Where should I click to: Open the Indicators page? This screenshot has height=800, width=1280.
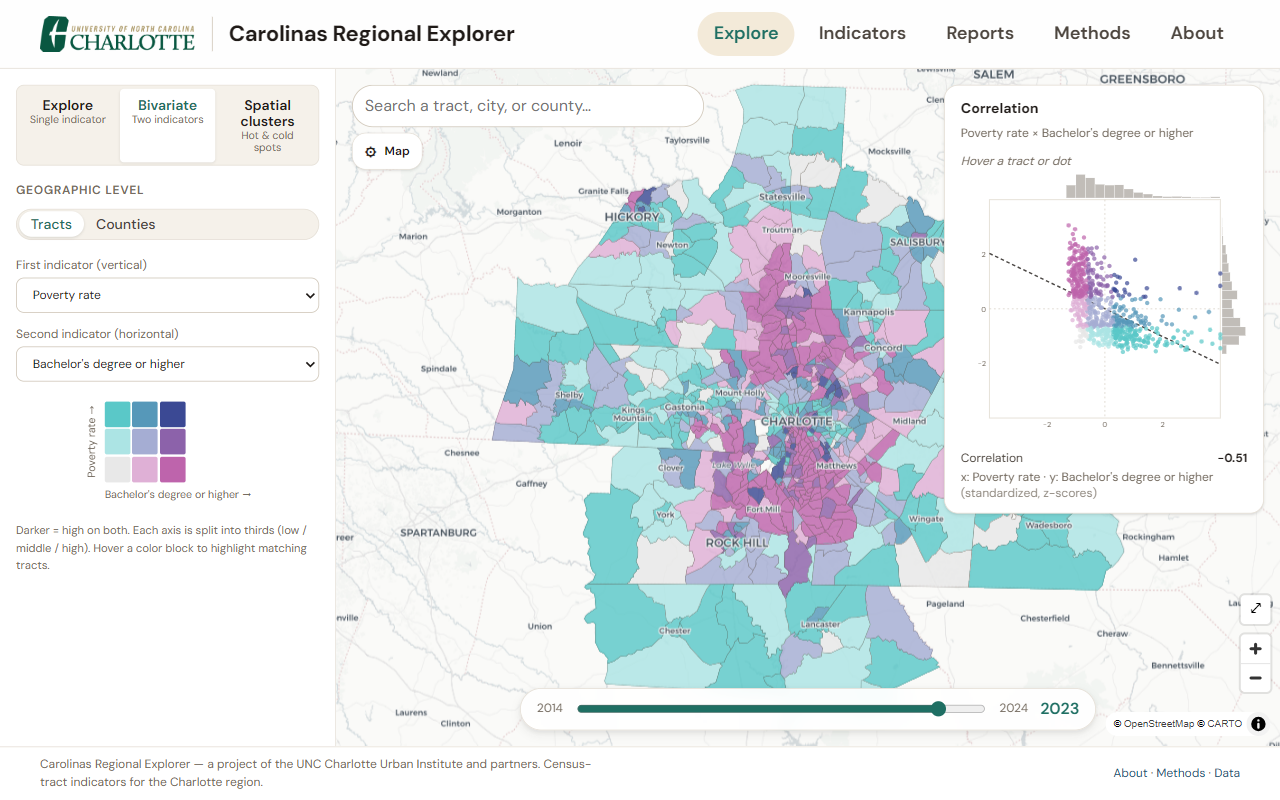(x=862, y=33)
